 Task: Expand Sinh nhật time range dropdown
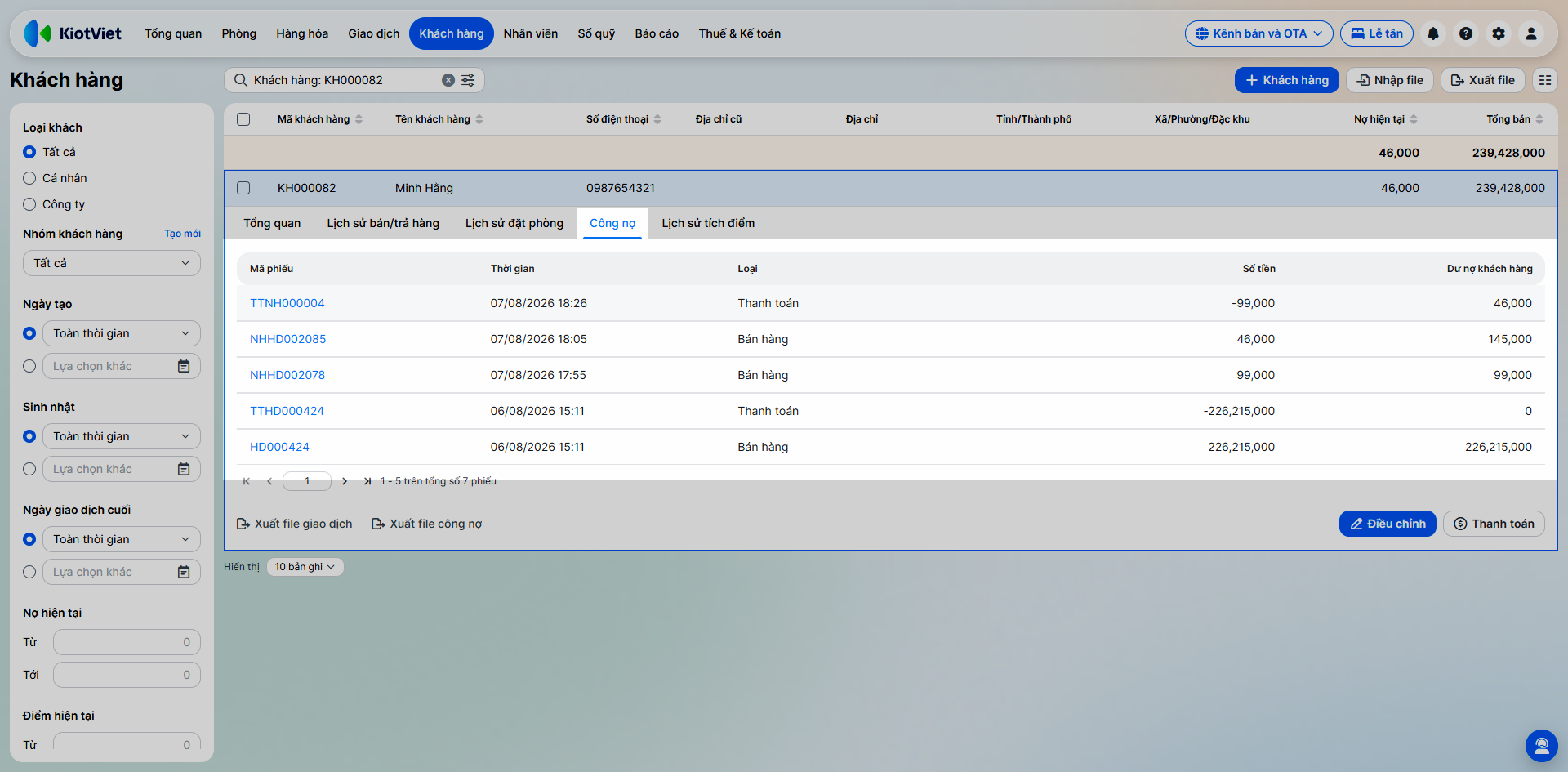click(x=122, y=436)
